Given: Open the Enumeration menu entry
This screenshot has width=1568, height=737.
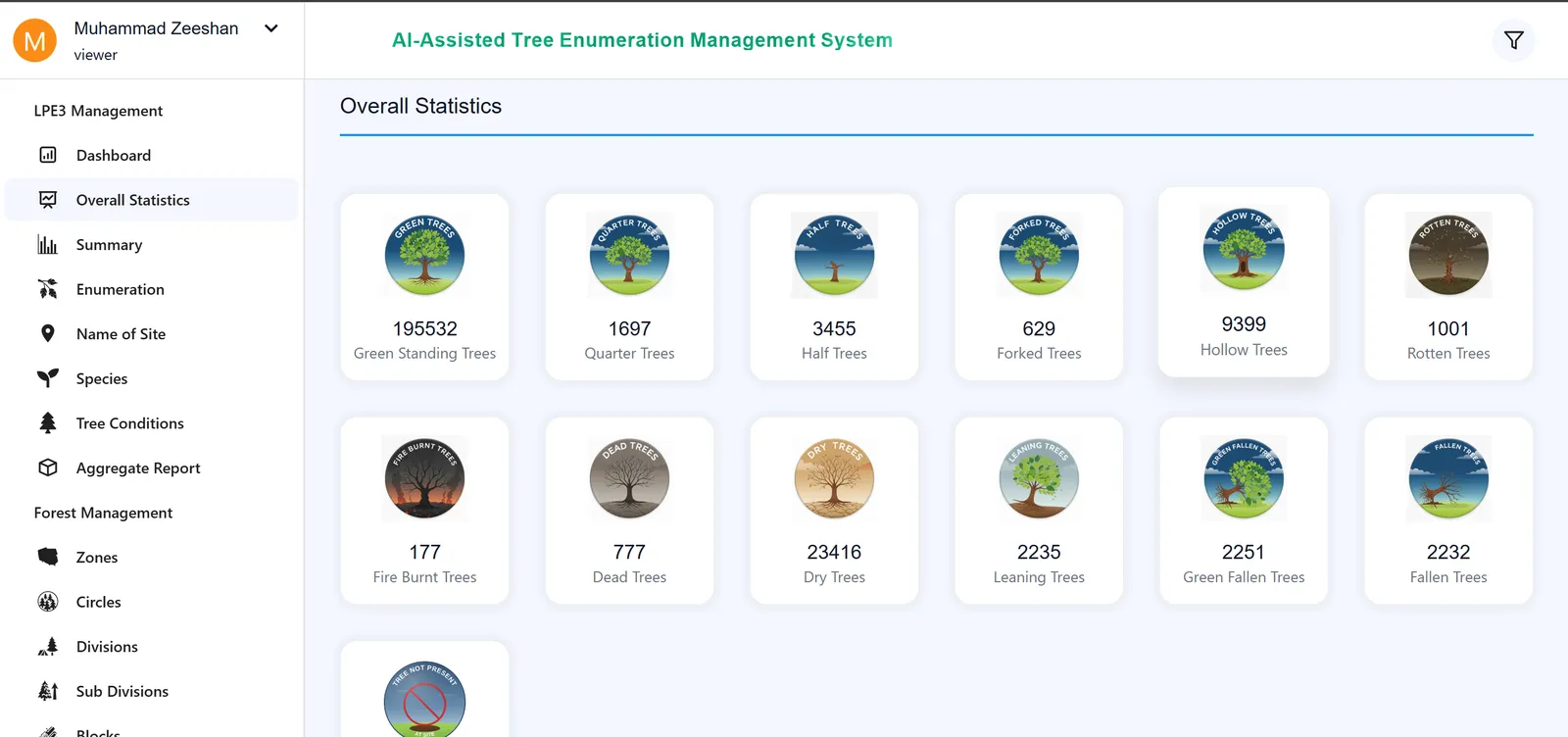Looking at the screenshot, I should point(152,289).
